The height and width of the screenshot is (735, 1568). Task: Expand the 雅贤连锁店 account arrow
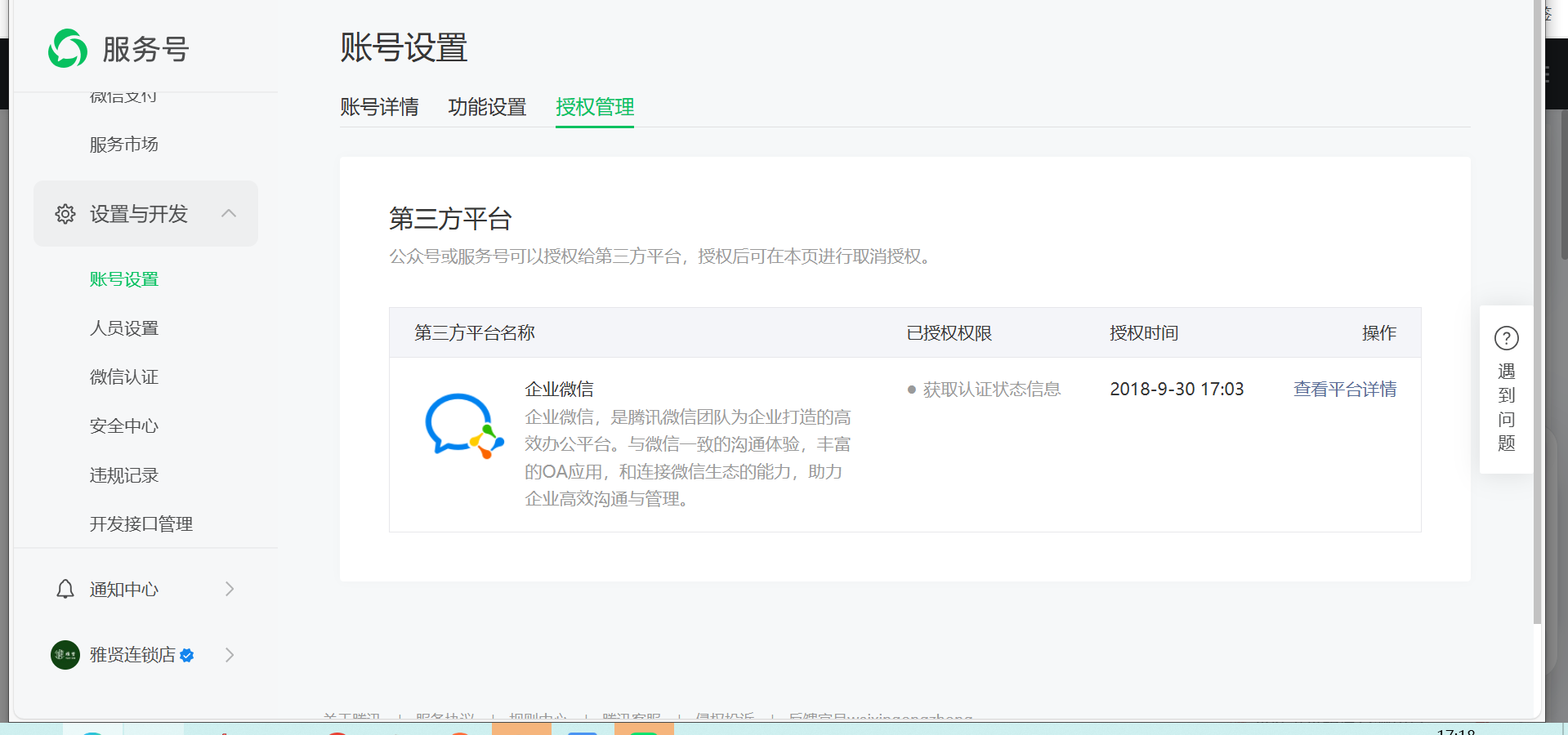click(x=230, y=655)
